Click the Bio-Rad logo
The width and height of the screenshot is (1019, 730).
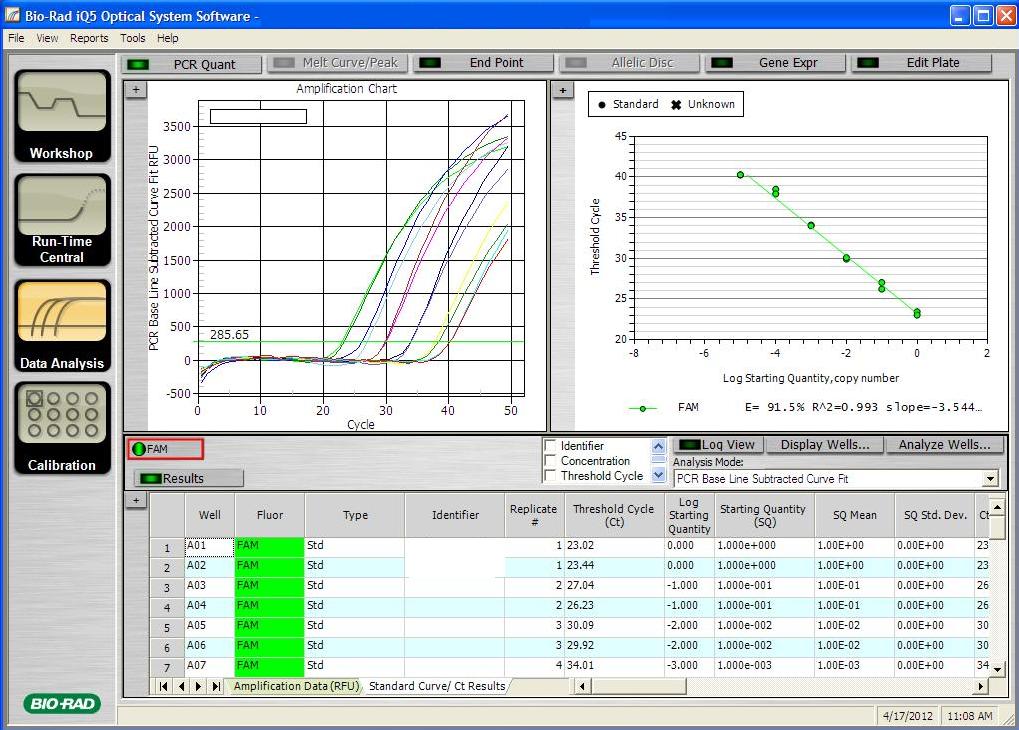[x=62, y=703]
